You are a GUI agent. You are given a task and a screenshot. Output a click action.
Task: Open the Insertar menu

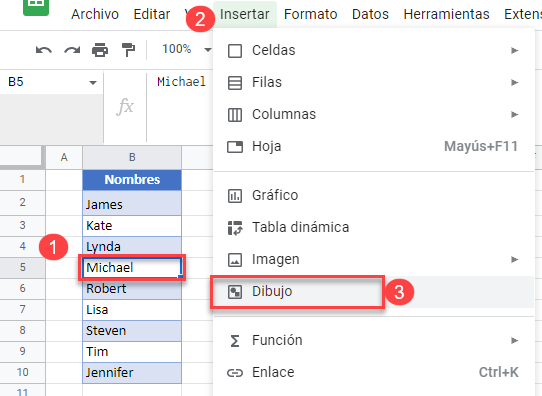[x=245, y=15]
